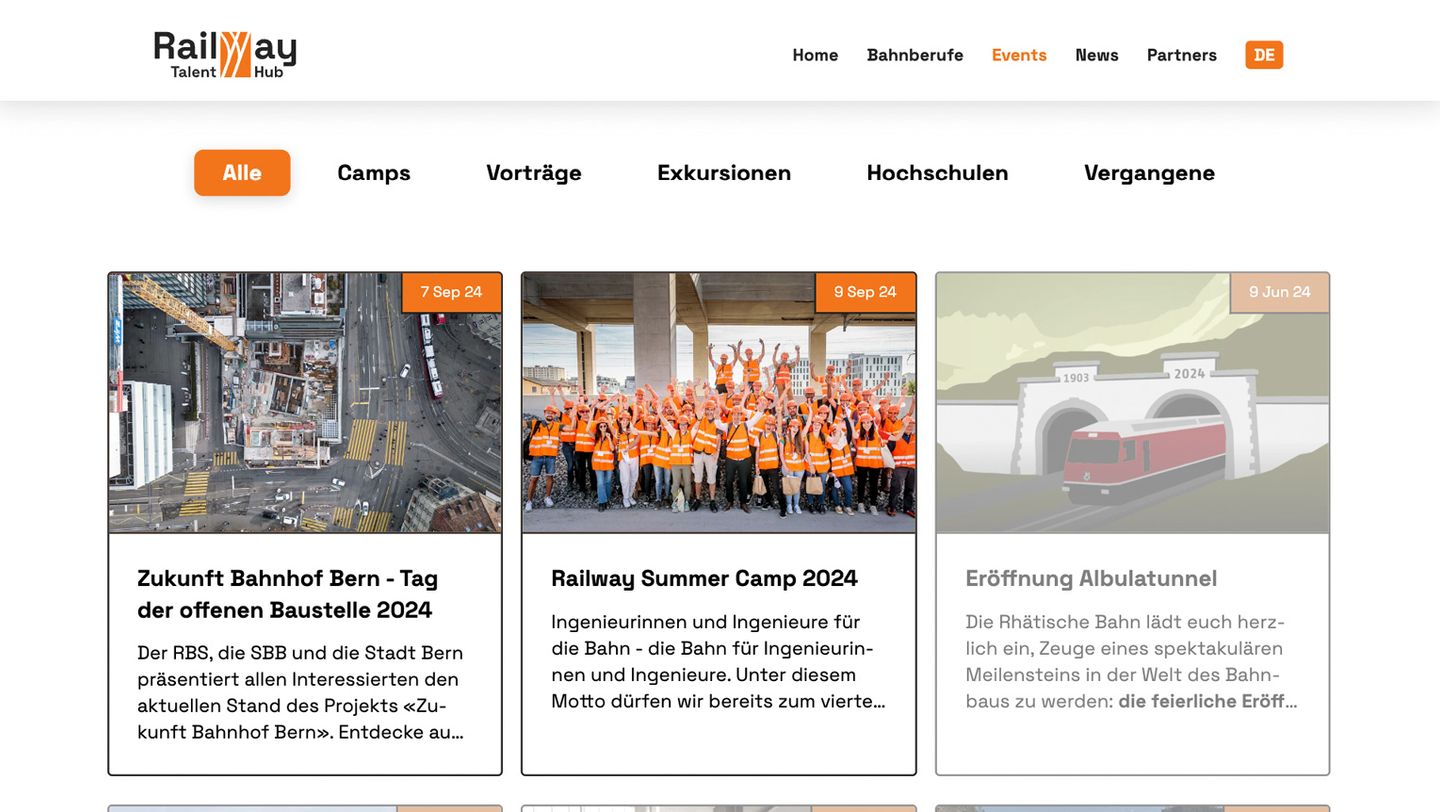Read the 'Ingenieurinnen und Ingenieure' description
This screenshot has width=1440, height=812.
[718, 661]
